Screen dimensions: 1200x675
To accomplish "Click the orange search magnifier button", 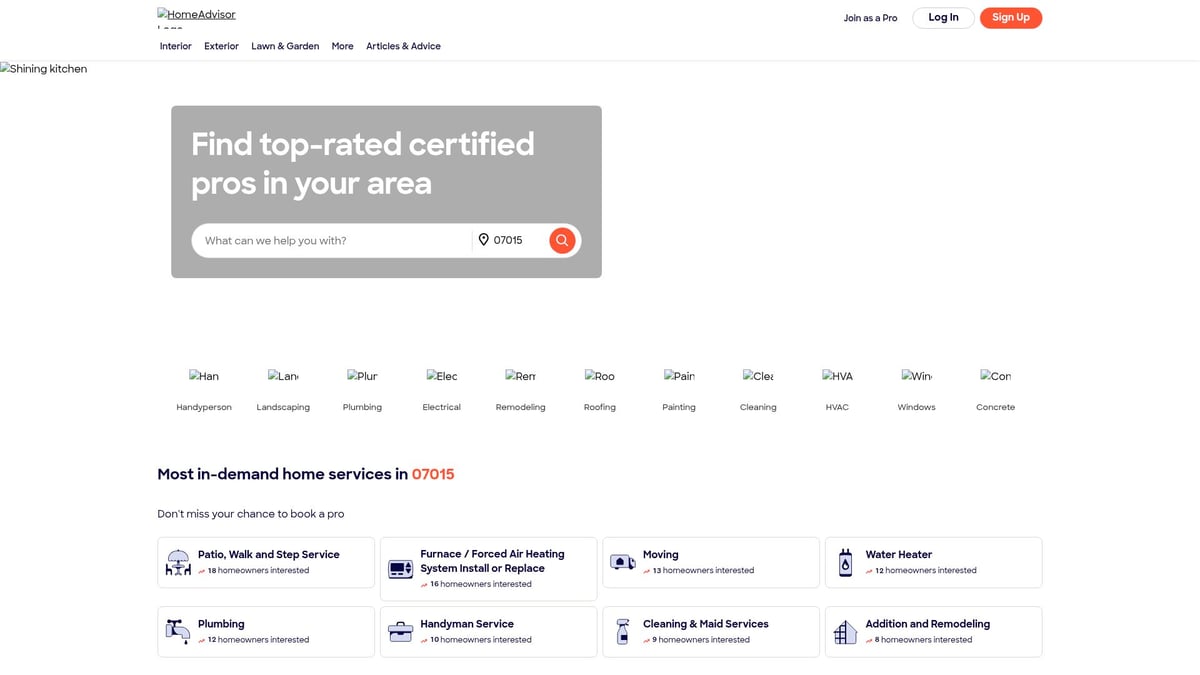I will (x=562, y=240).
